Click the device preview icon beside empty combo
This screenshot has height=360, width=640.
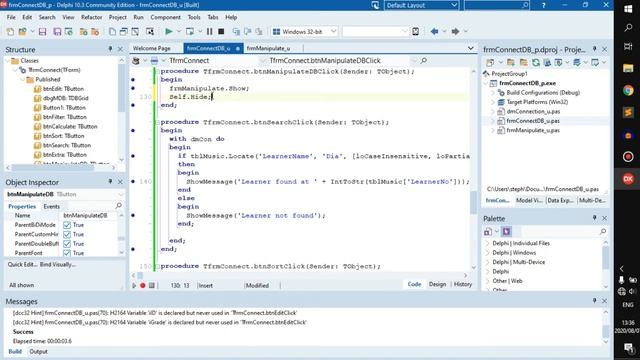click(416, 31)
